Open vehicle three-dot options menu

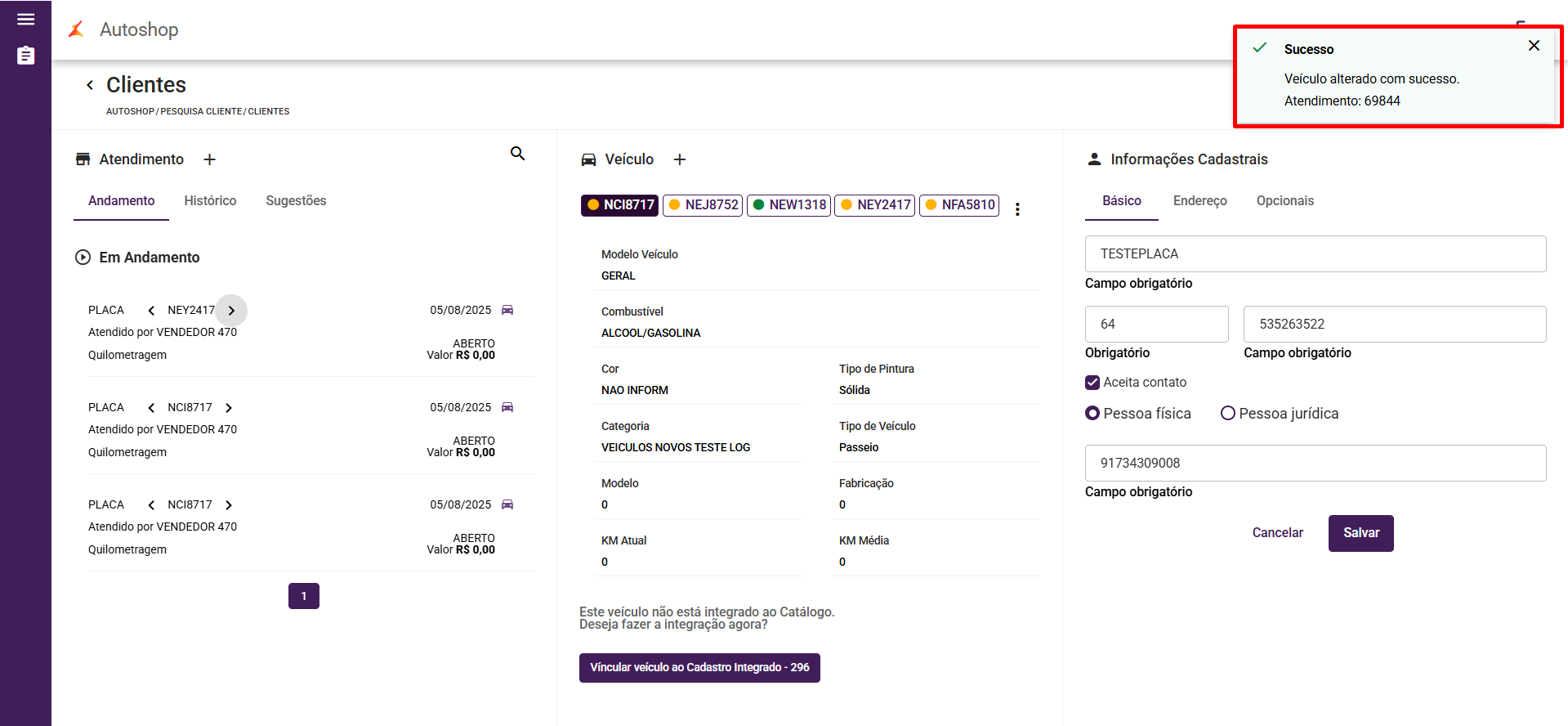coord(1017,209)
